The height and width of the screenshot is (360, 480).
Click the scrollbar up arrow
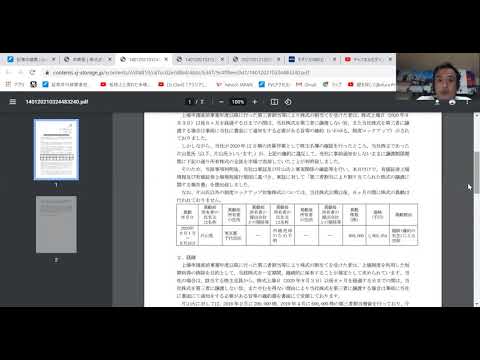coord(477,116)
